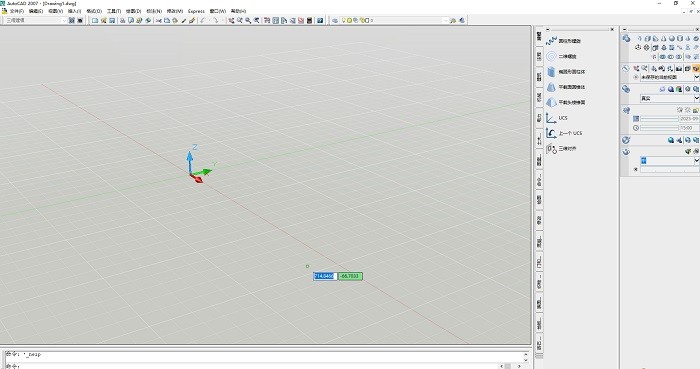Viewport: 700px width, 369px height.
Task: Open the render preset dropdown in the dashboard
Action: [670, 161]
